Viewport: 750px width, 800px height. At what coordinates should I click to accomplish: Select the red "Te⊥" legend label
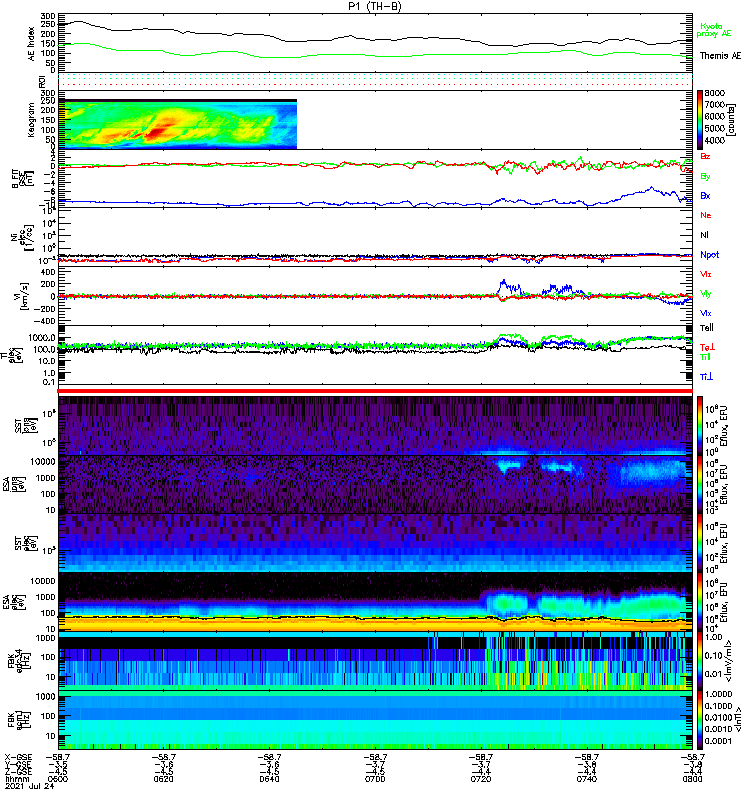(707, 347)
